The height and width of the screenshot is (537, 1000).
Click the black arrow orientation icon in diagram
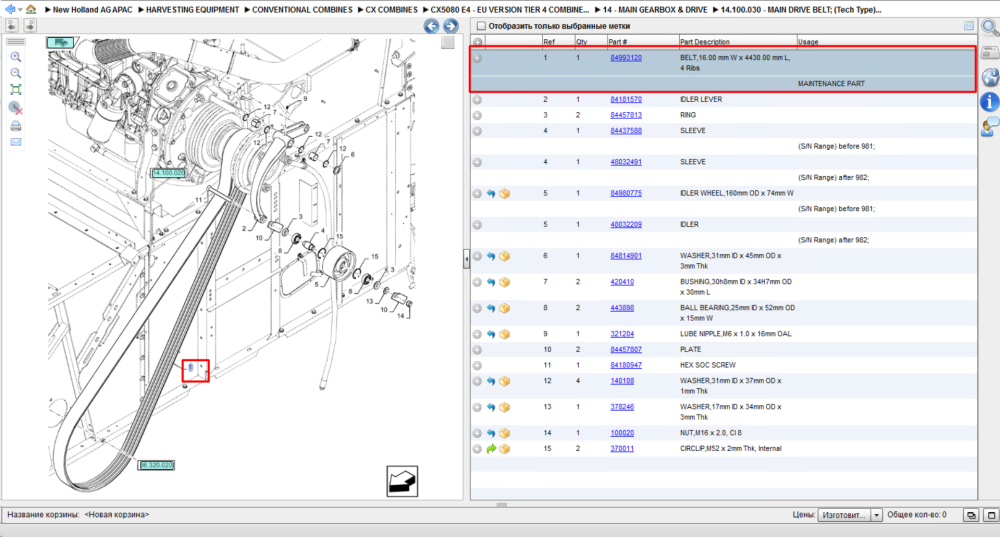[x=402, y=481]
